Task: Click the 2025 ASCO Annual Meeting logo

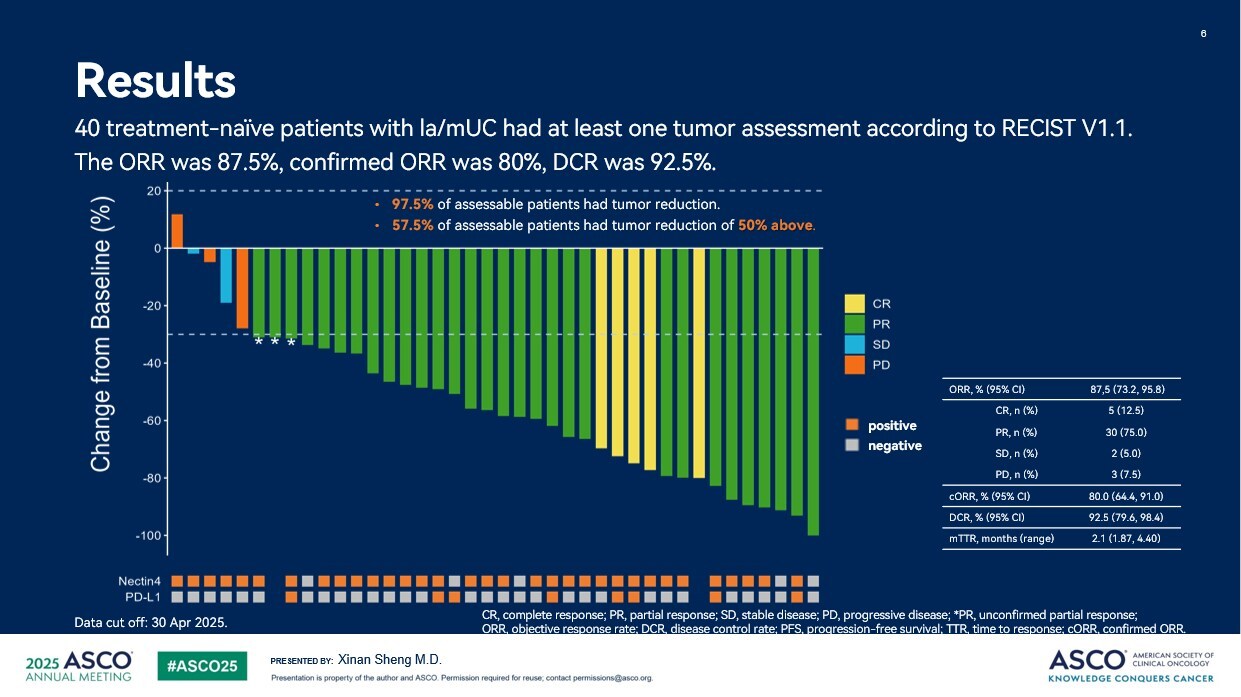Action: [79, 666]
